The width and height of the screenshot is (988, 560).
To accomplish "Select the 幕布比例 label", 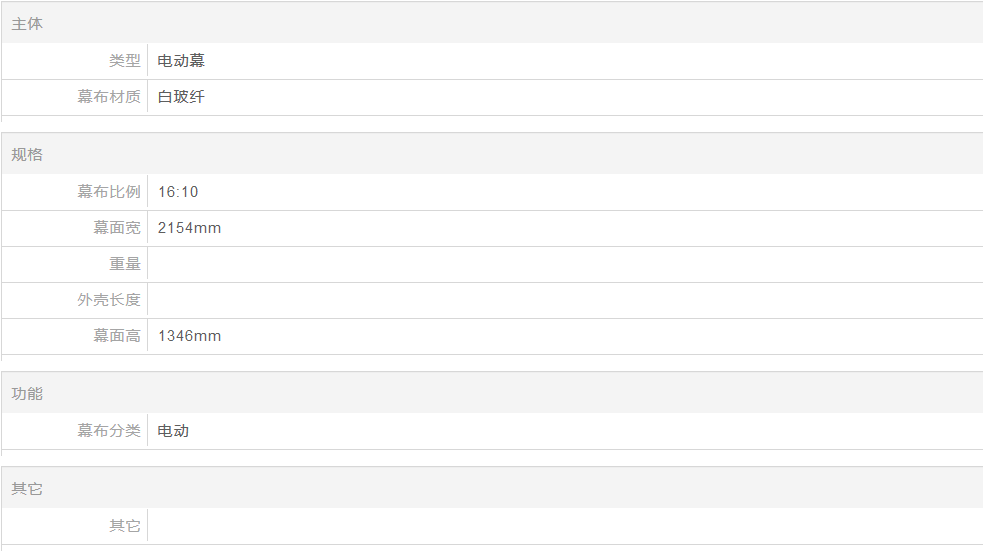I will (x=109, y=191).
